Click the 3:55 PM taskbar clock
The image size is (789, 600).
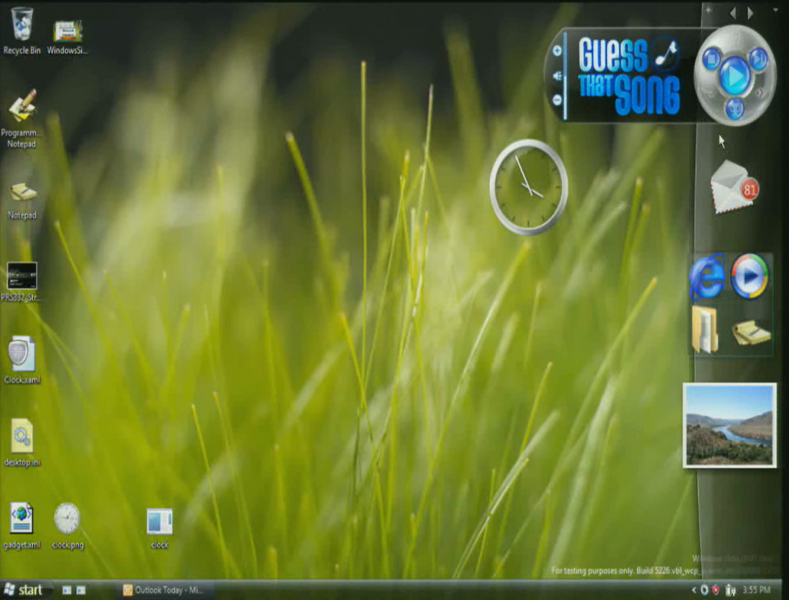756,590
